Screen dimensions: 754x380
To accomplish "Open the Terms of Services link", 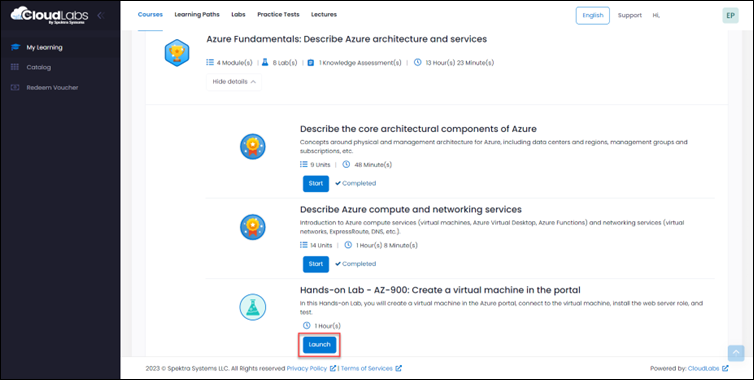I will (x=371, y=368).
